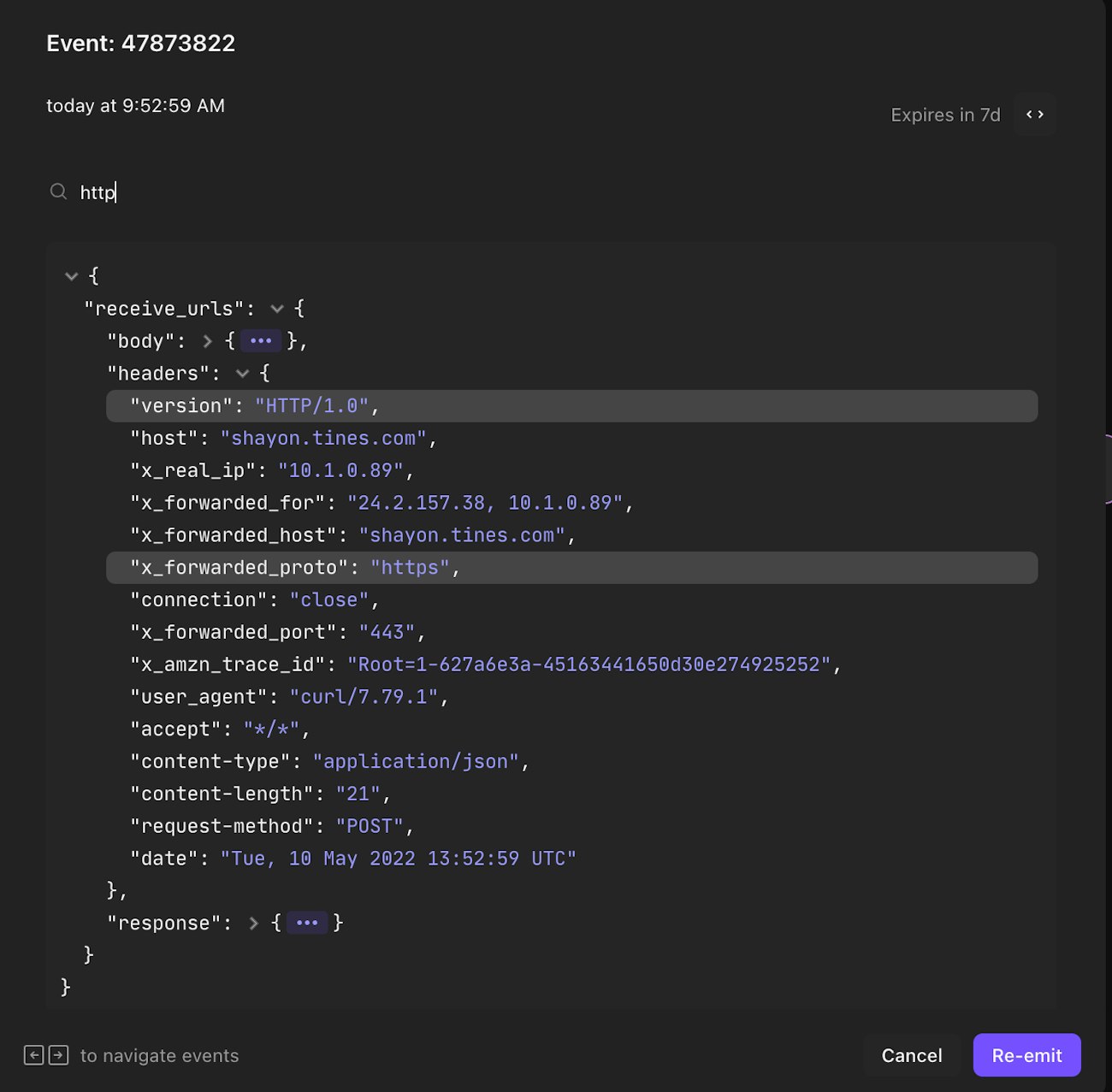
Task: Focus the search field containing http
Action: (342, 192)
